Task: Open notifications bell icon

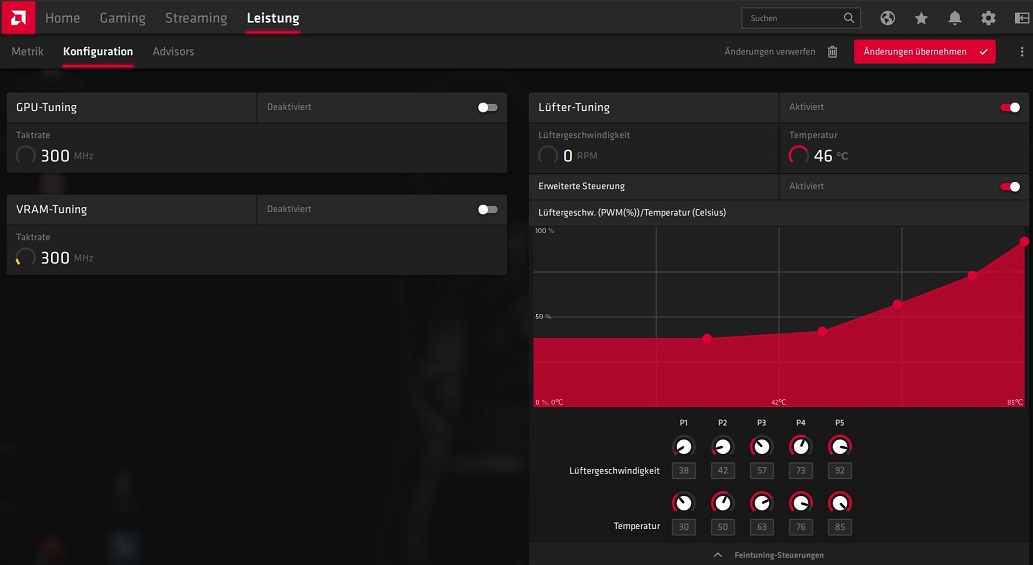Action: coord(955,18)
